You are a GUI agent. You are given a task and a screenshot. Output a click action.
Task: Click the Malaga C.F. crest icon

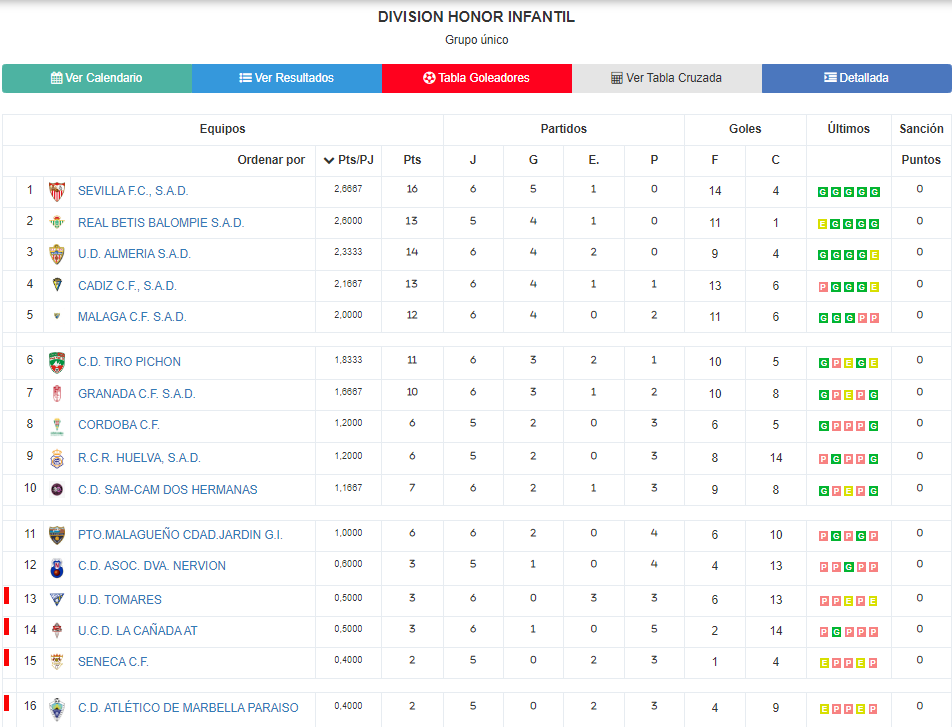(x=57, y=316)
